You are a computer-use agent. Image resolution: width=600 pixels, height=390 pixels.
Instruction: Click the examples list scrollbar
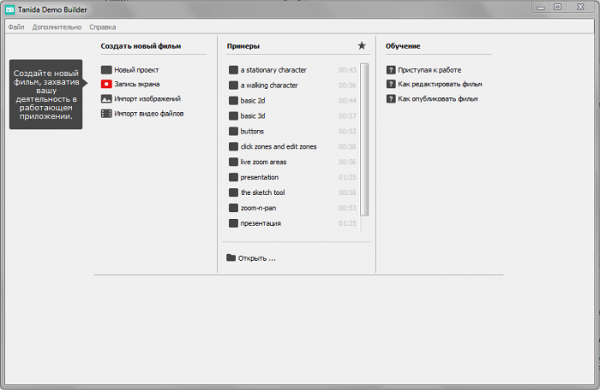[365, 140]
